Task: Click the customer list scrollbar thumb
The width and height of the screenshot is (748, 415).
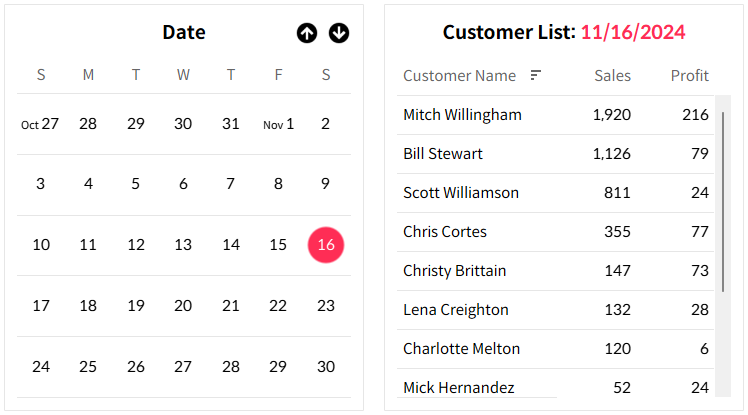Action: [x=723, y=202]
